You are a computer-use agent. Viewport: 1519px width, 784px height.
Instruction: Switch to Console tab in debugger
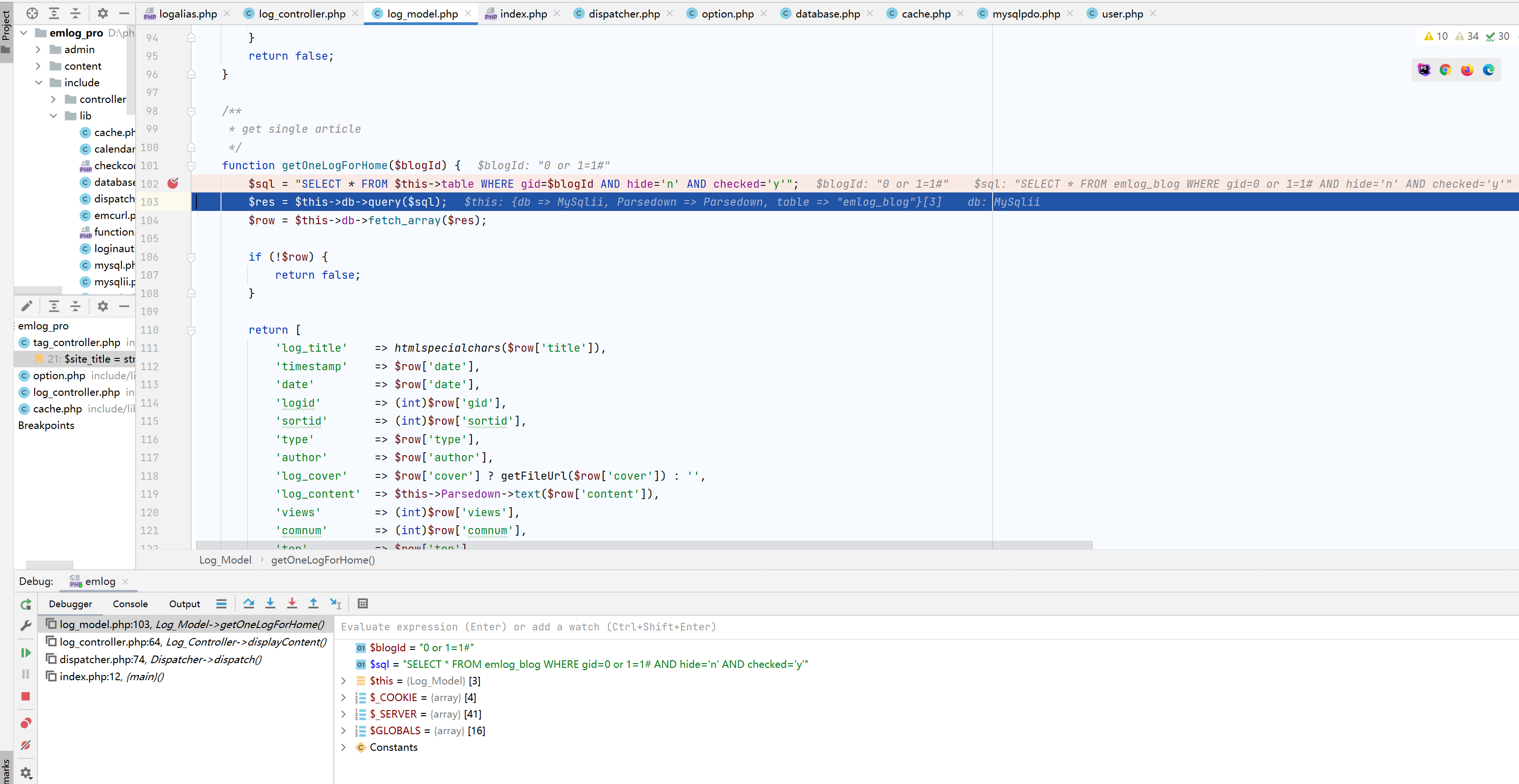[x=130, y=603]
